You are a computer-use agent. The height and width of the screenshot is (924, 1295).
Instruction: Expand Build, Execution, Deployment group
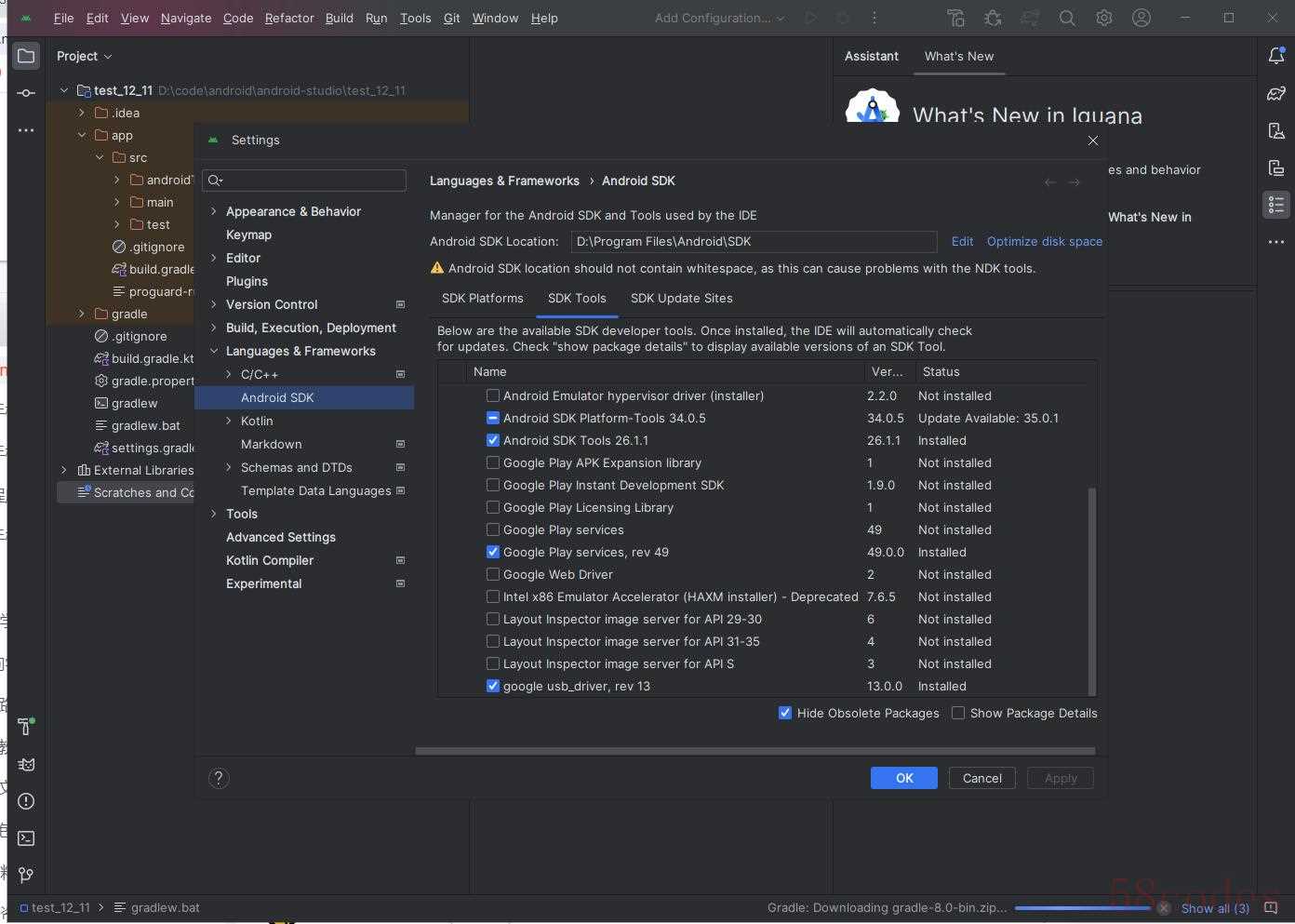tap(214, 328)
